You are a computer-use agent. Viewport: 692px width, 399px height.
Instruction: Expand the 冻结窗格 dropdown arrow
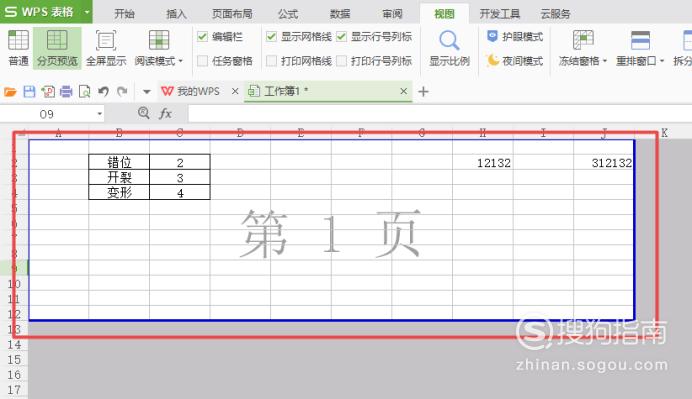tap(605, 61)
